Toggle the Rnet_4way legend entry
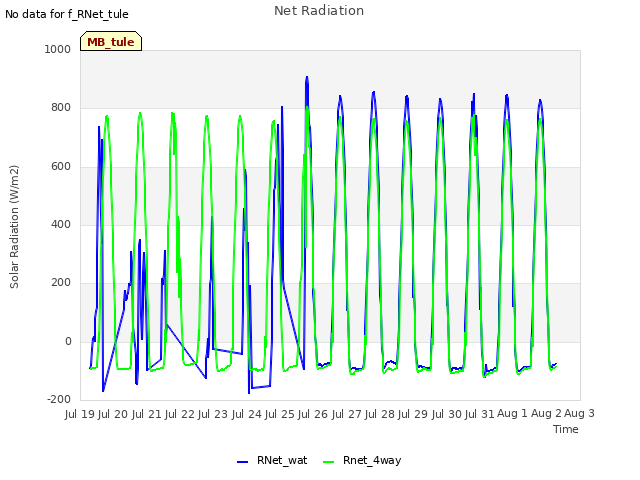This screenshot has height=480, width=640. (362, 460)
